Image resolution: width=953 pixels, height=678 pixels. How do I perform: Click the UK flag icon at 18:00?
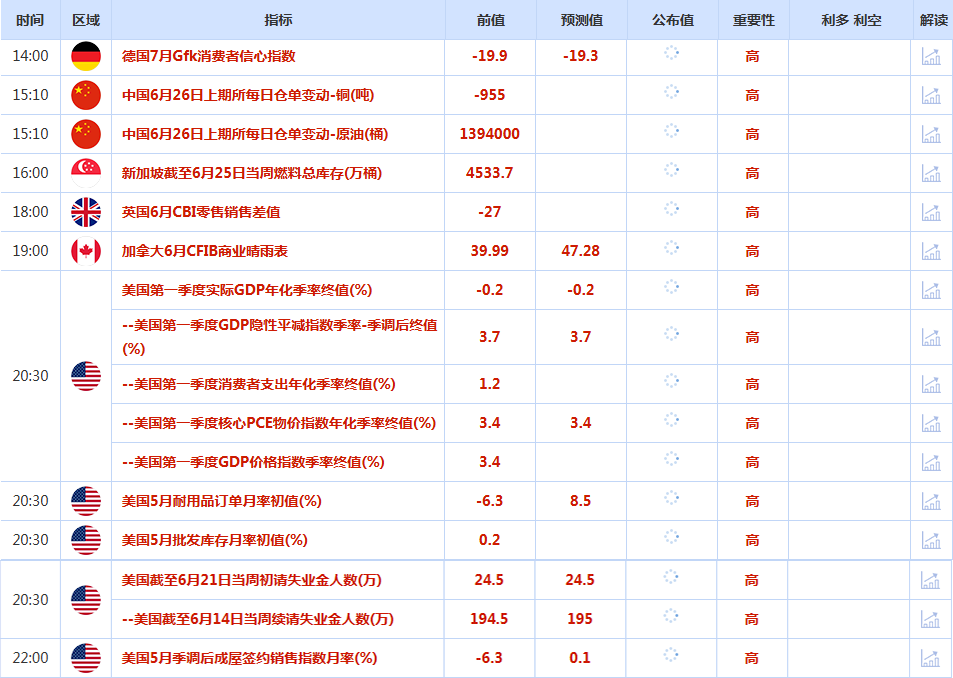86,212
